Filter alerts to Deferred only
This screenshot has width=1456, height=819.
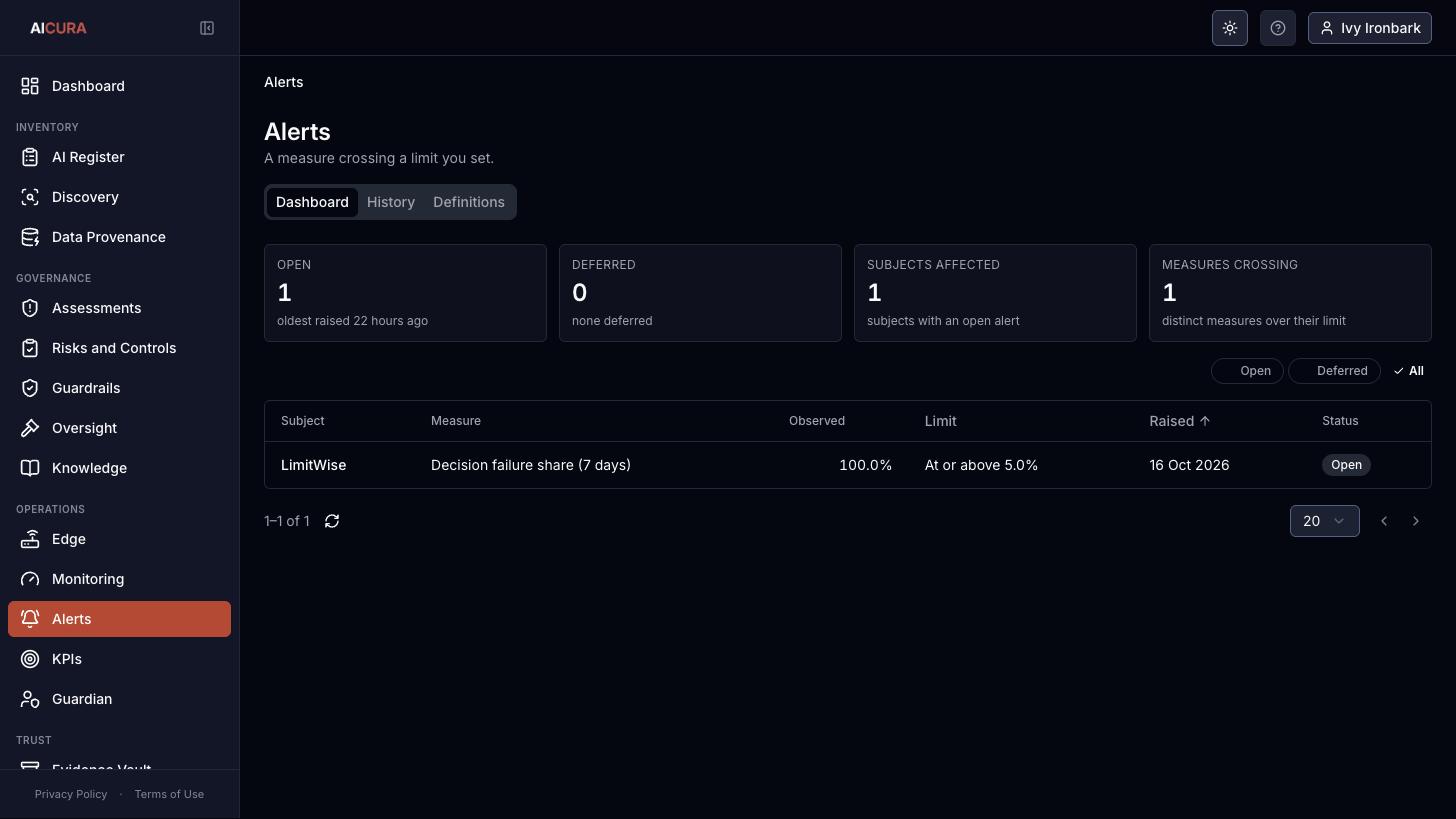click(x=1334, y=371)
